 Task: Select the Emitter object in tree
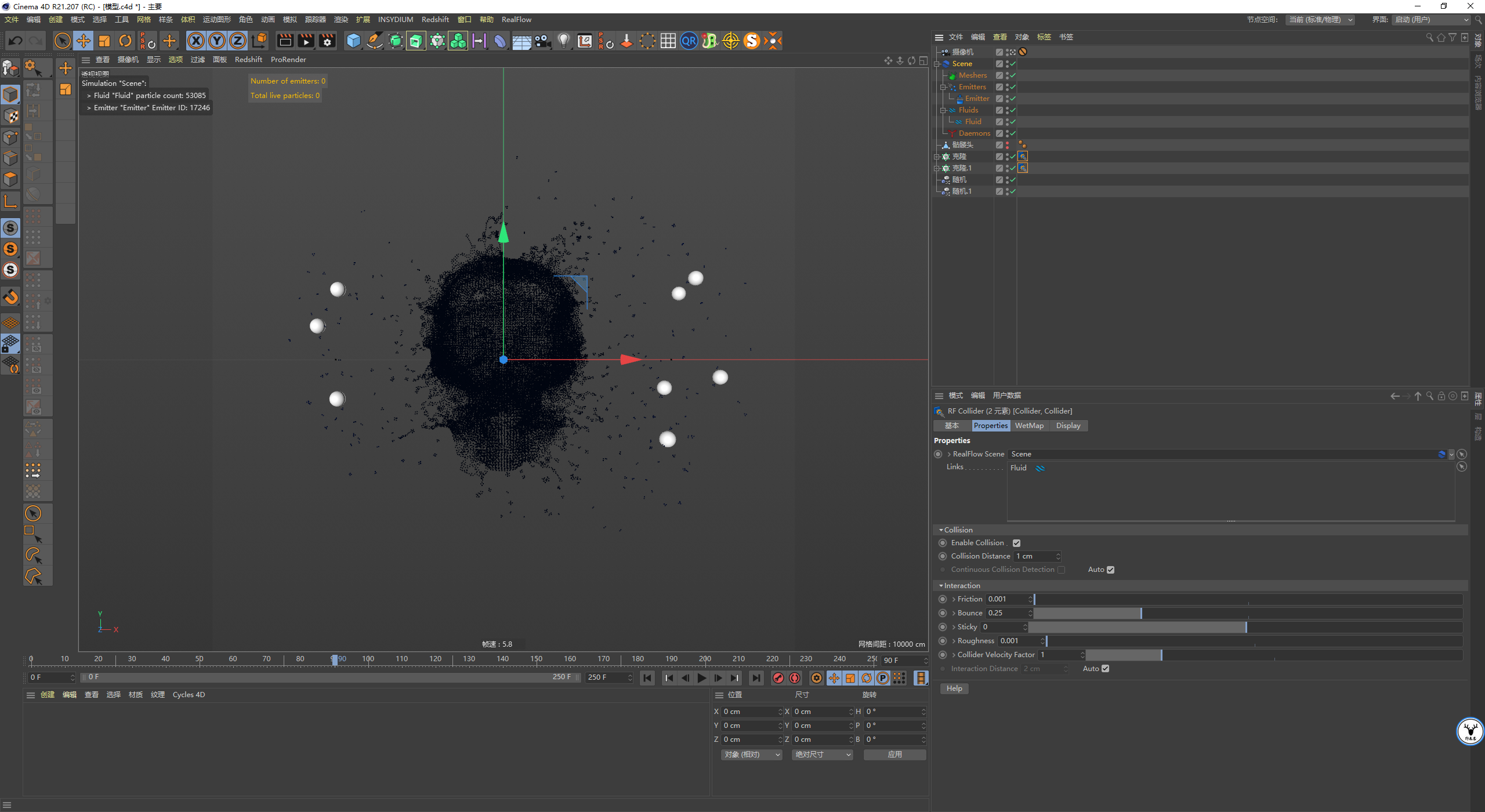tap(977, 99)
